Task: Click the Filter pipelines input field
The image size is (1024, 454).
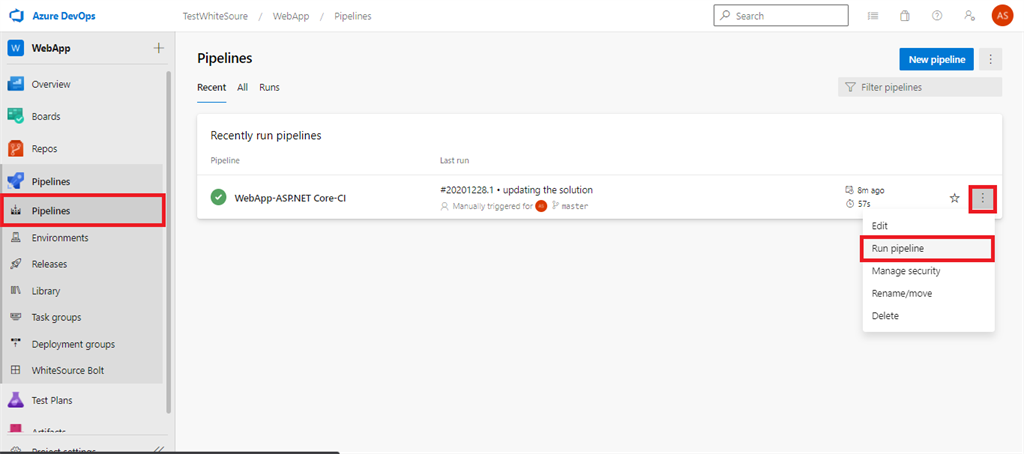Action: [920, 87]
